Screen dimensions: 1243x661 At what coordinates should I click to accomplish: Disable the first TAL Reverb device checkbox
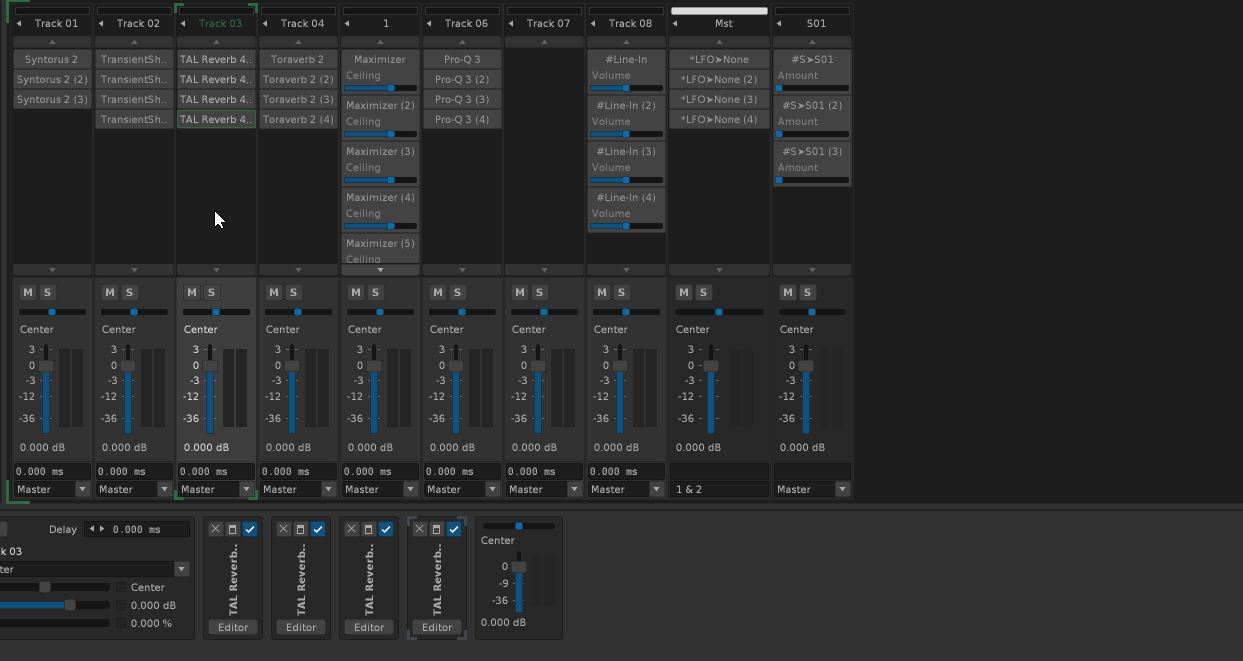pyautogui.click(x=250, y=529)
